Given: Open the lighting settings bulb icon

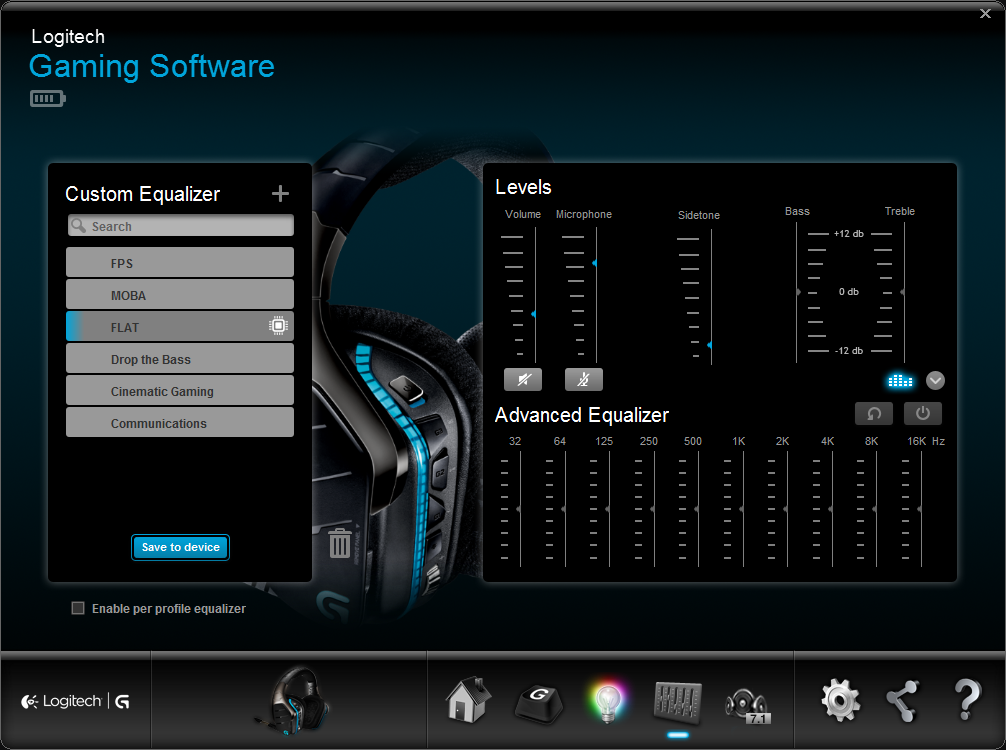Looking at the screenshot, I should 607,700.
